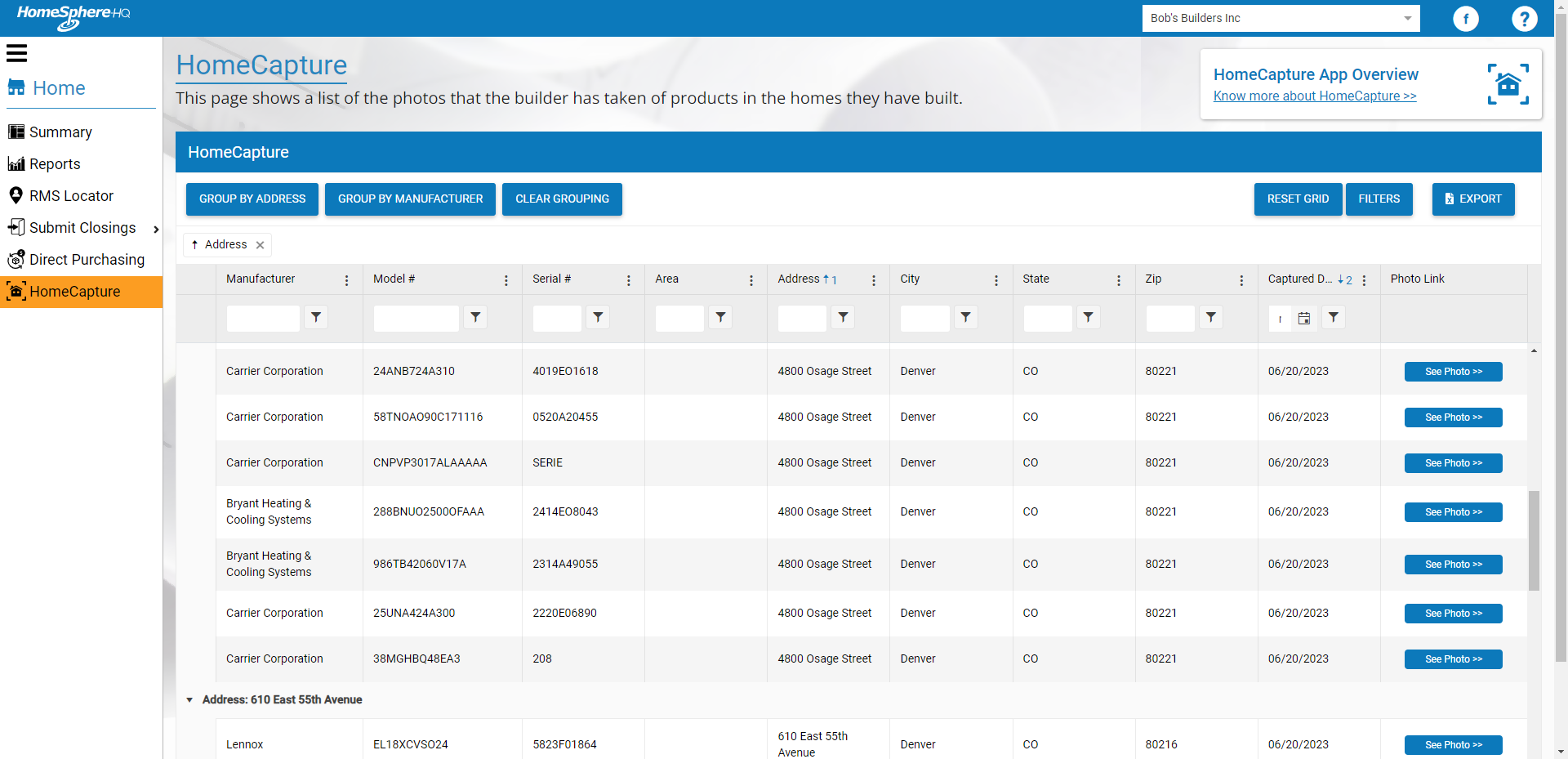The image size is (1568, 759).
Task: Focus the Manufacturer filter input
Action: (263, 318)
